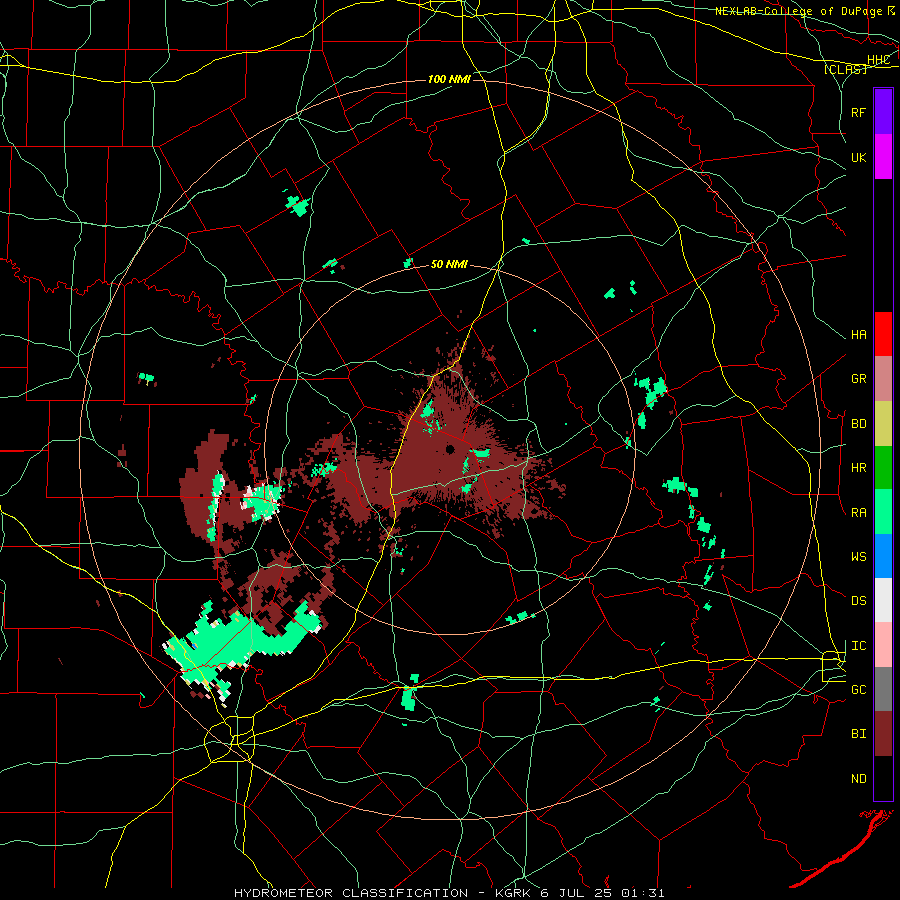This screenshot has width=900, height=900.
Task: Click the ND legend label
Action: 858,779
